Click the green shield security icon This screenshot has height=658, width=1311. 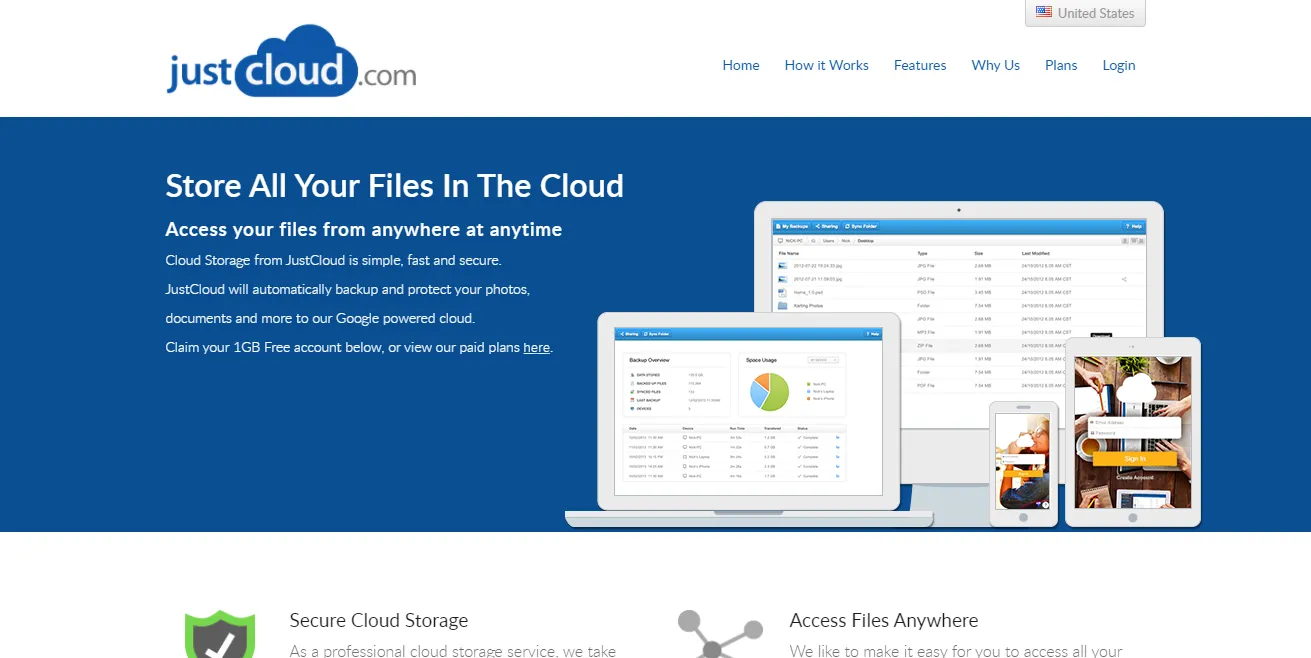click(x=220, y=634)
